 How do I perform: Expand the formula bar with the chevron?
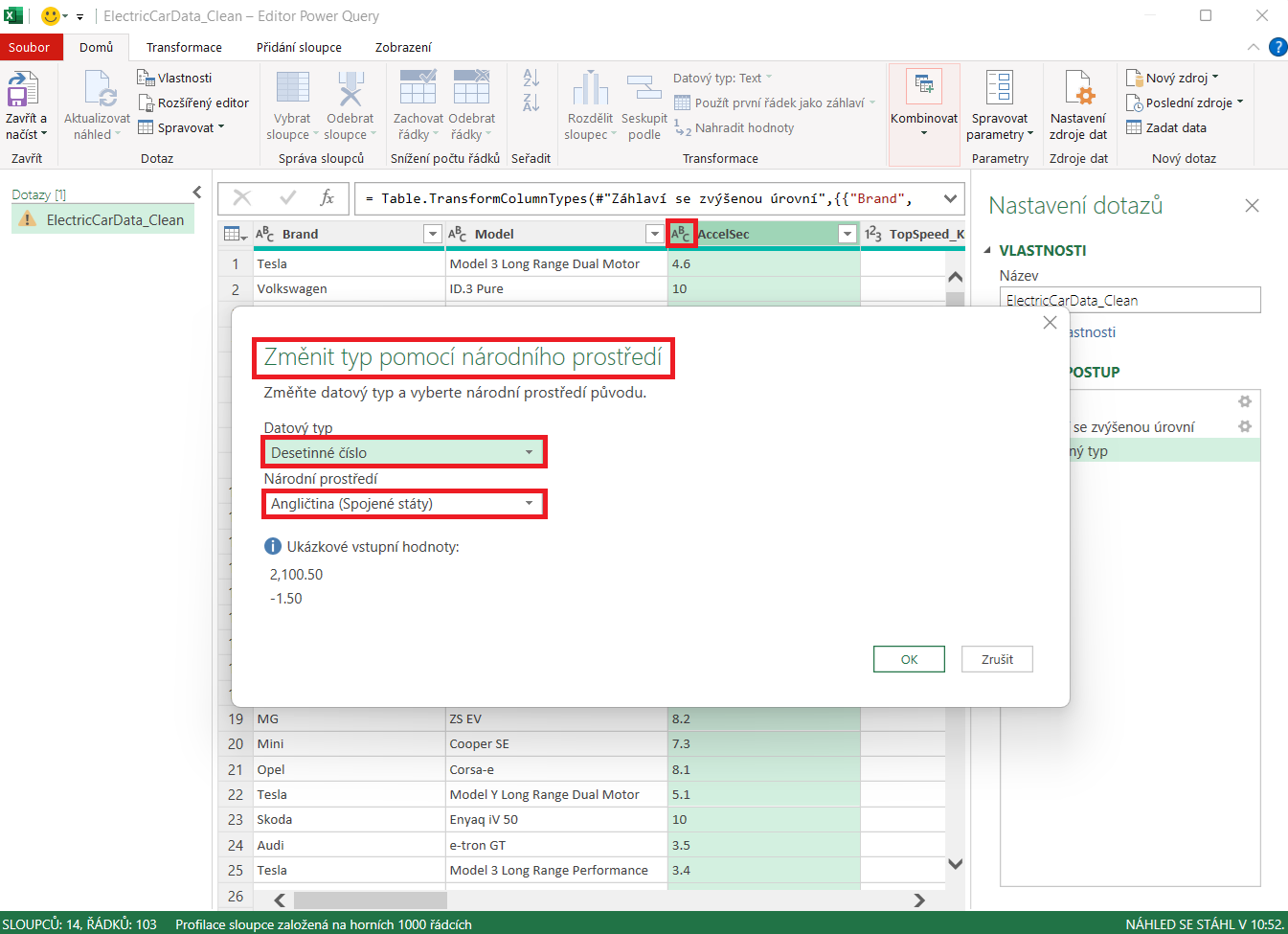[x=950, y=198]
